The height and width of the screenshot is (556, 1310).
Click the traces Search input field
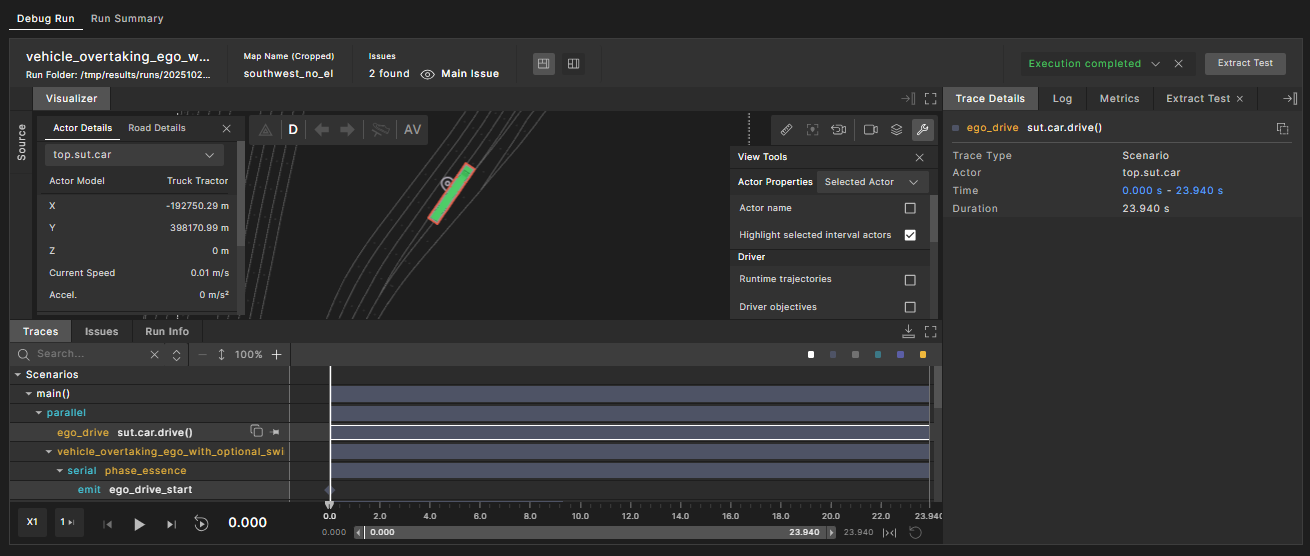(90, 354)
